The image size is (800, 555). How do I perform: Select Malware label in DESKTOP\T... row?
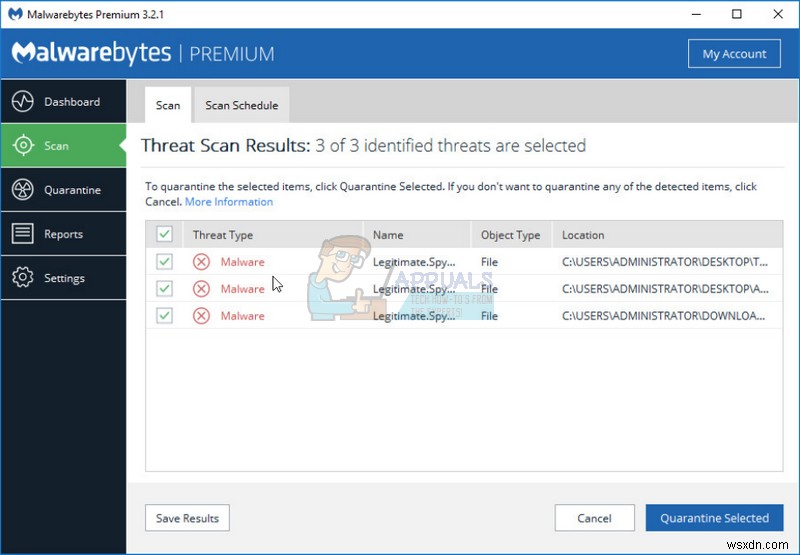[242, 262]
